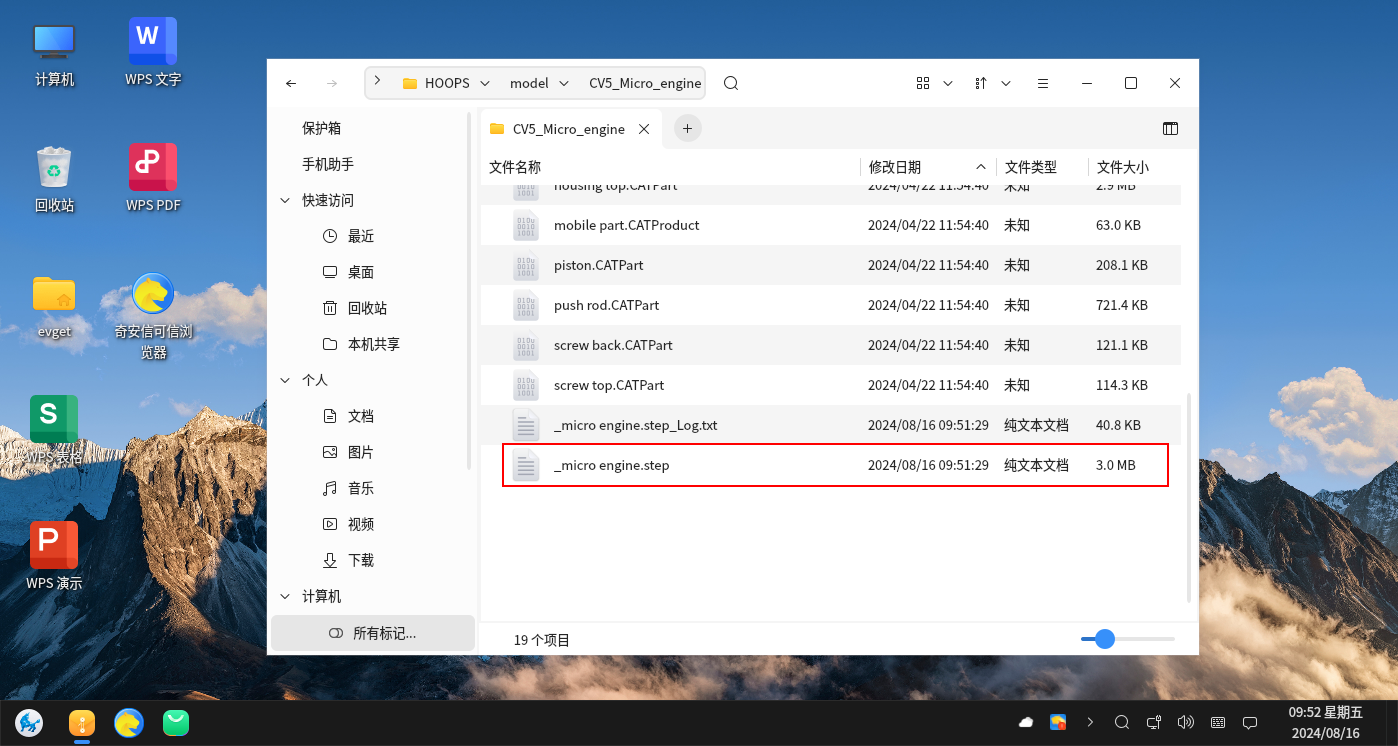Viewport: 1398px width, 746px height.
Task: Open 文档 documents in sidebar
Action: click(x=361, y=416)
